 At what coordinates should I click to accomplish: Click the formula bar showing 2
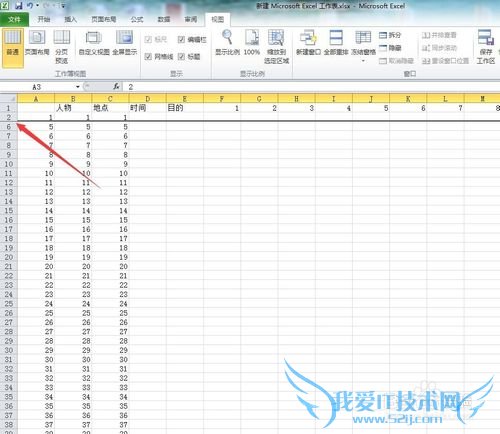[312, 87]
